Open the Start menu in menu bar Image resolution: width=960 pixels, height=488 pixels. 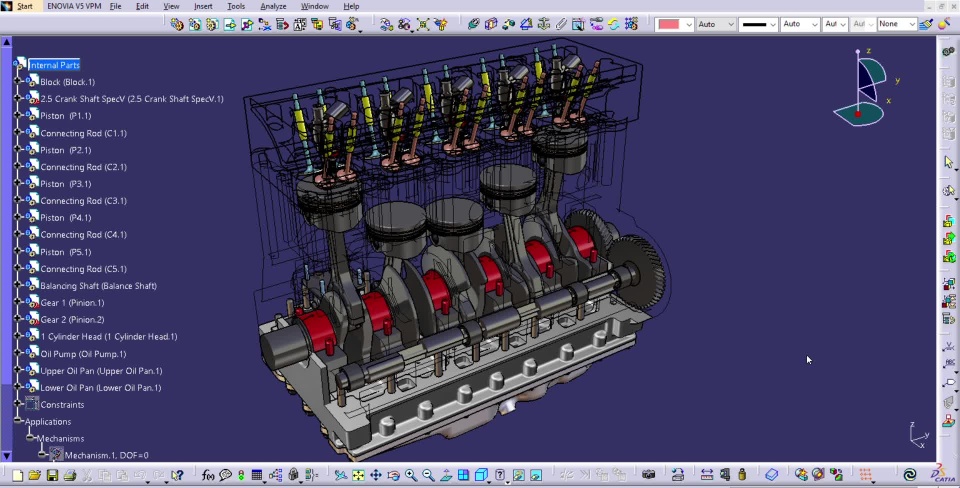(24, 6)
